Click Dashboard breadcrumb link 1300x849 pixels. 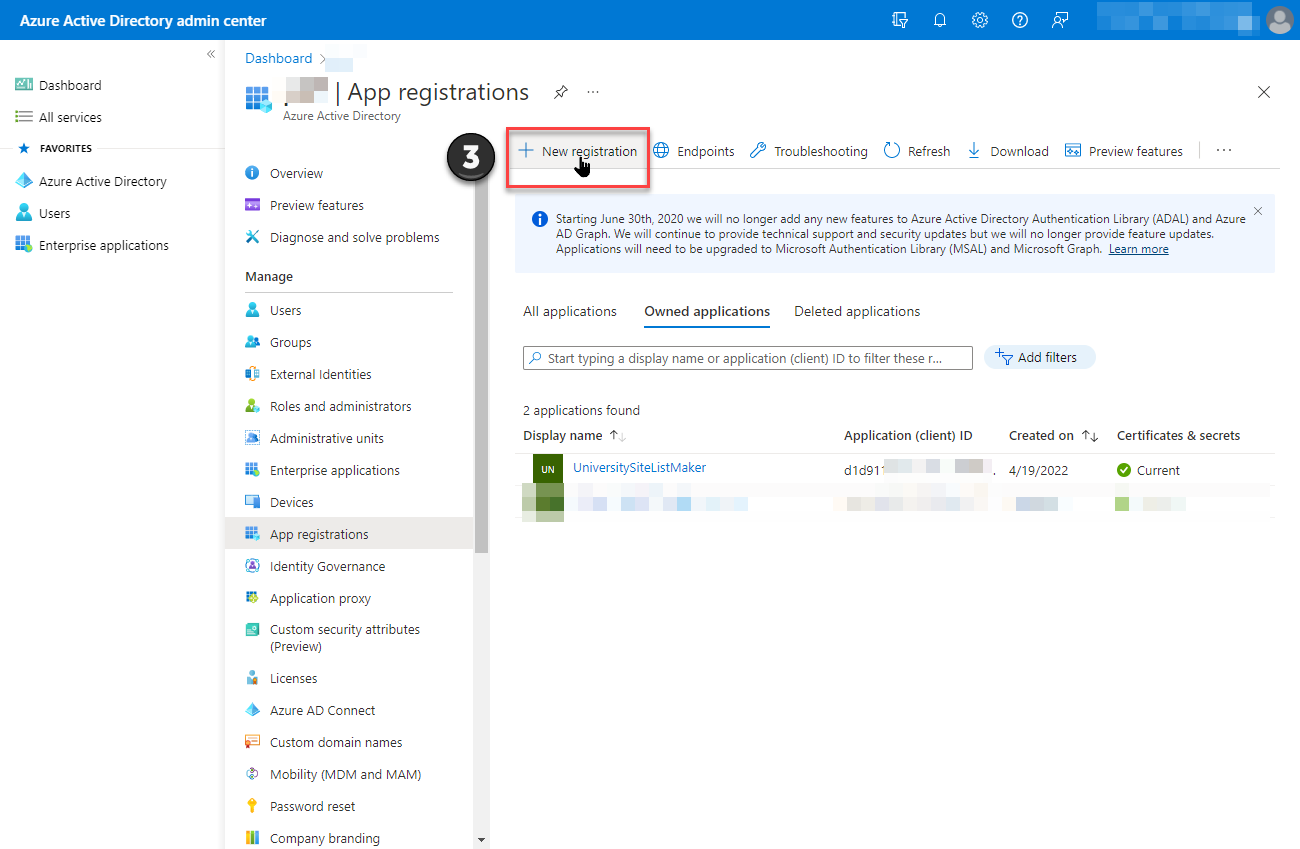278,58
